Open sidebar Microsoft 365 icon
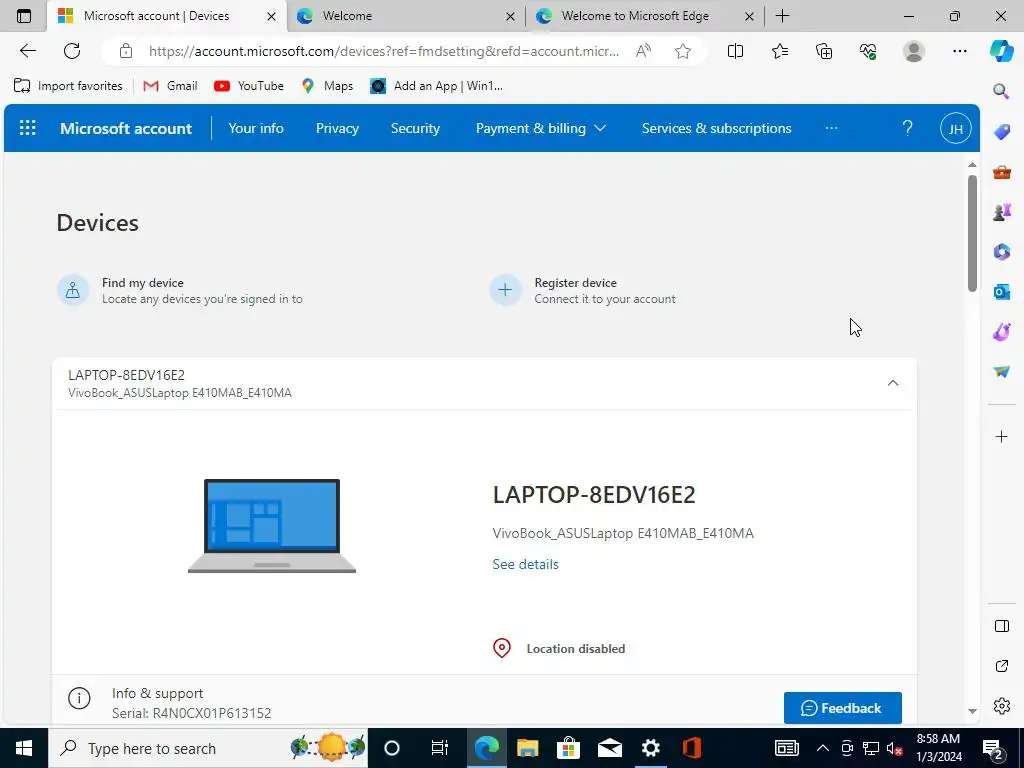The width and height of the screenshot is (1024, 768). tap(1001, 251)
